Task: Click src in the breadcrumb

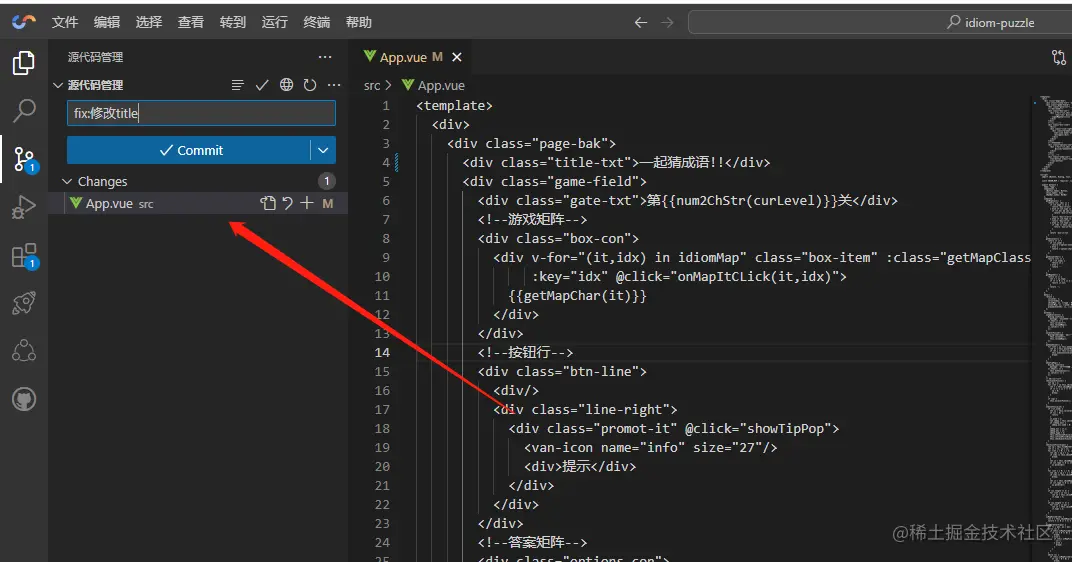Action: coord(372,85)
